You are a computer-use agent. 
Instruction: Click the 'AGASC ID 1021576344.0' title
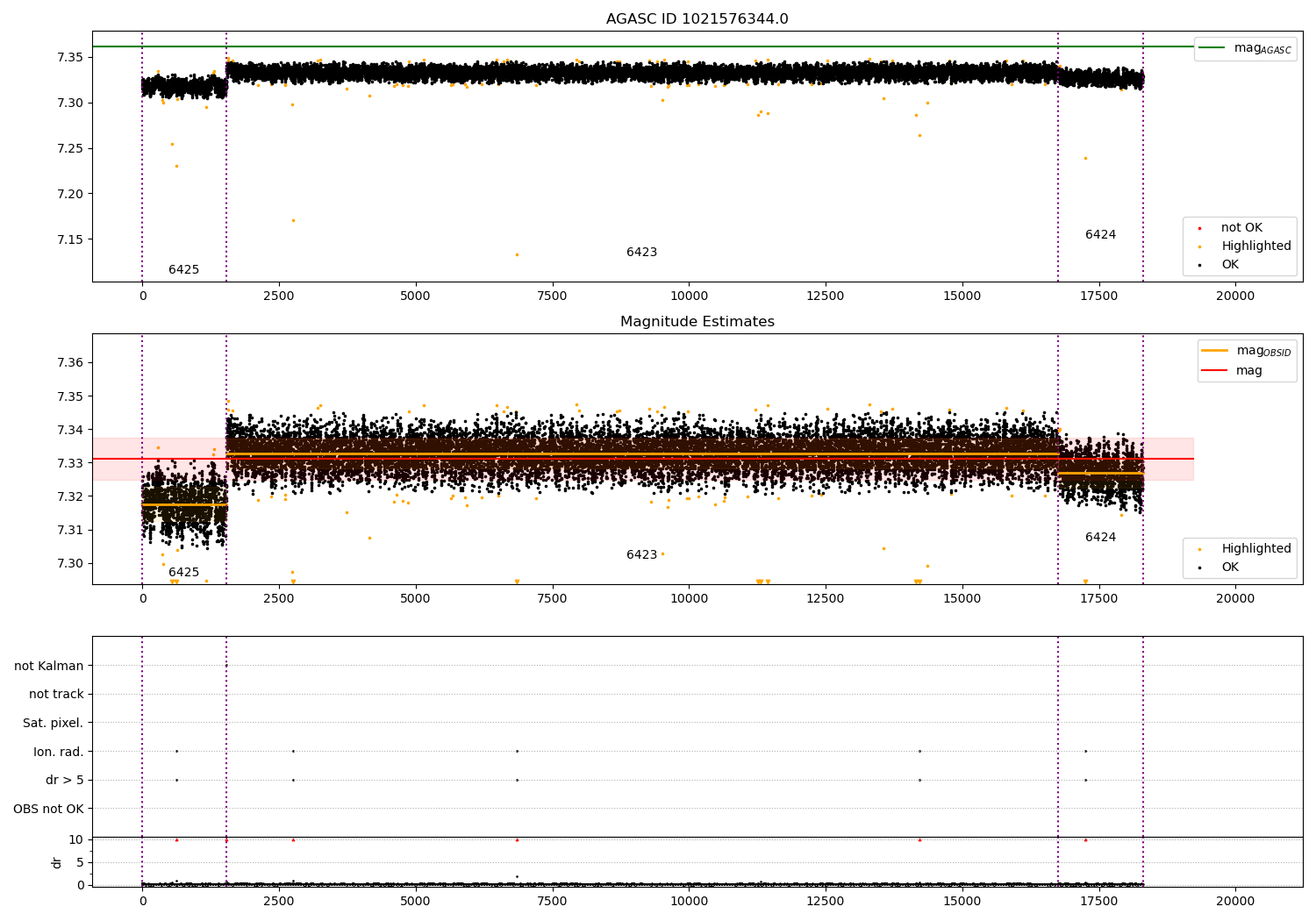coord(697,19)
